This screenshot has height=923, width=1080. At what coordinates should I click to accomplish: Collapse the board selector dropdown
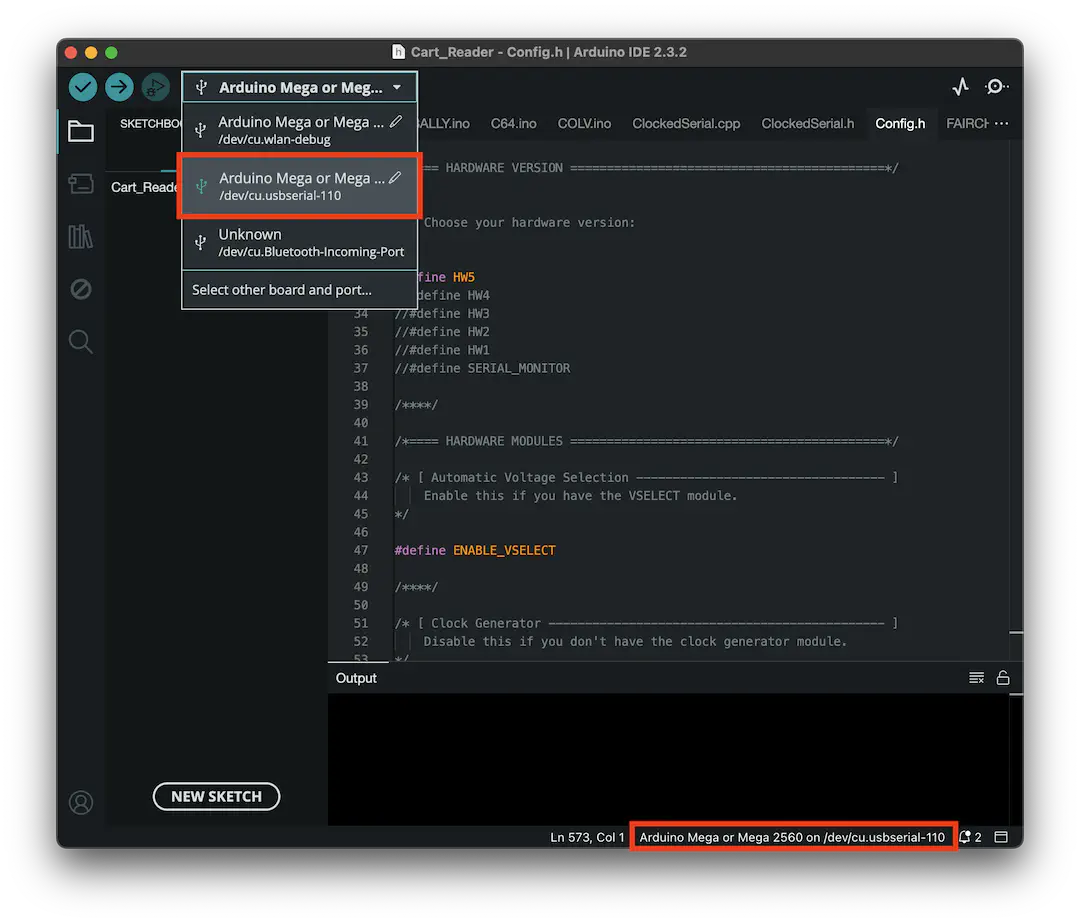click(299, 87)
